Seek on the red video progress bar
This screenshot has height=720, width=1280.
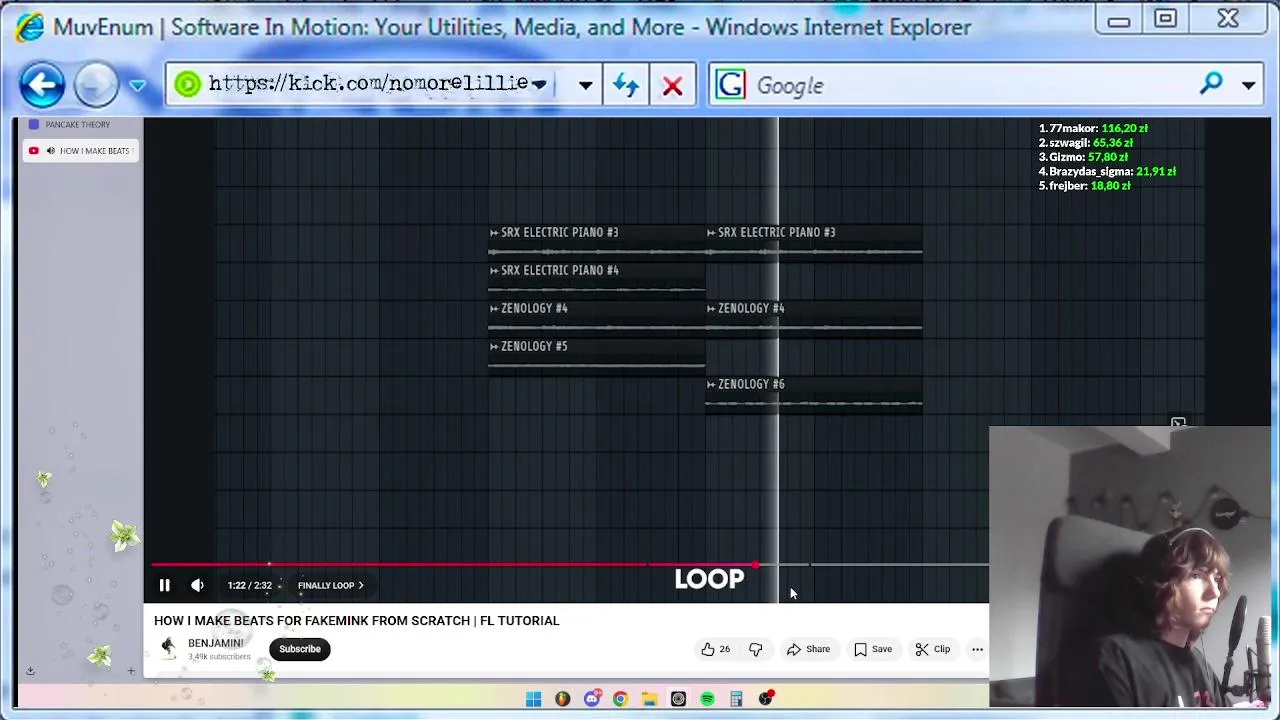(x=570, y=565)
